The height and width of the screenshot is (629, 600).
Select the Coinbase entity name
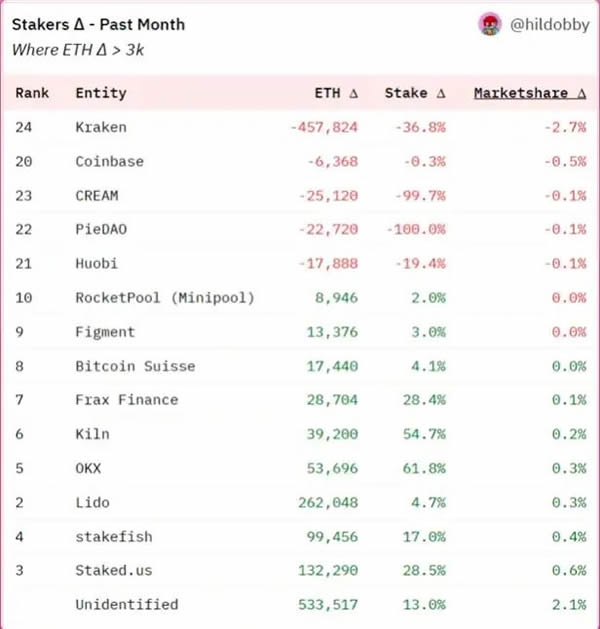pyautogui.click(x=109, y=161)
